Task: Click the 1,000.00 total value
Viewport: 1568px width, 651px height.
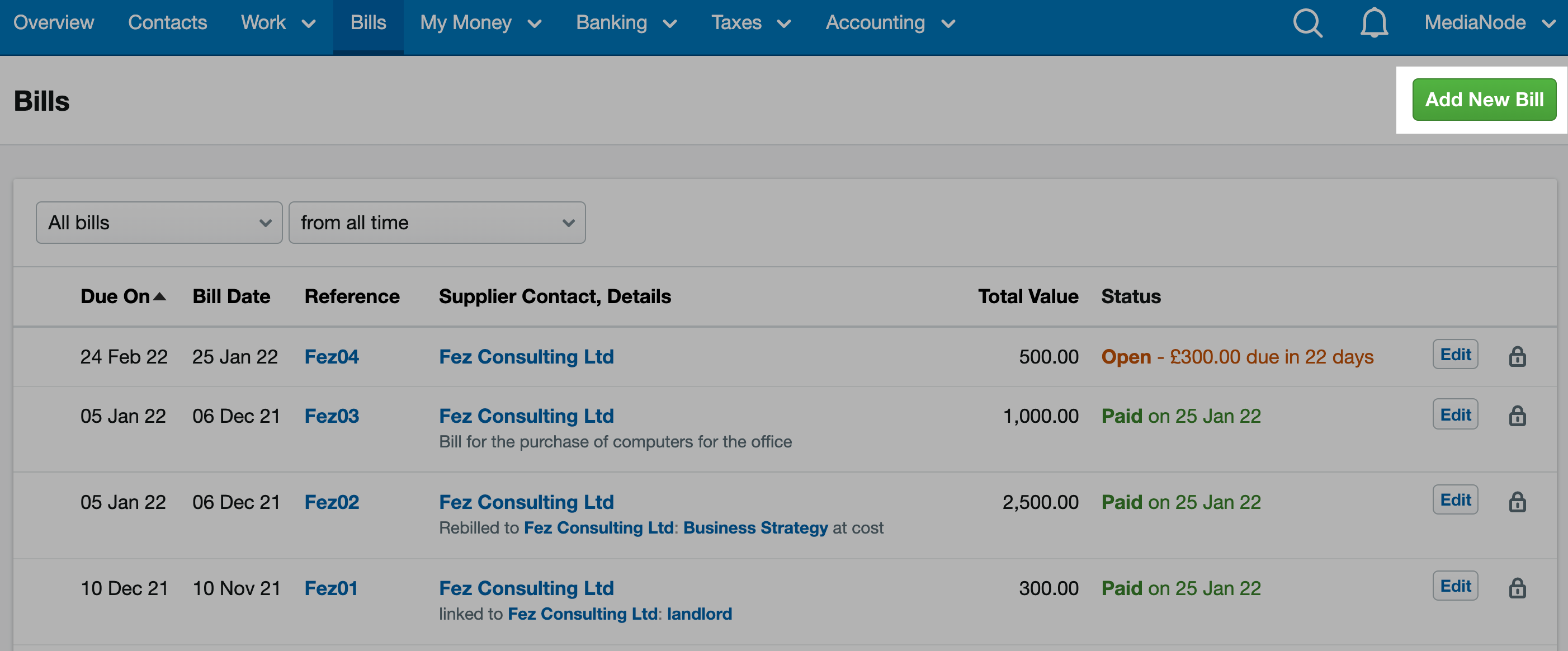Action: click(x=1040, y=417)
